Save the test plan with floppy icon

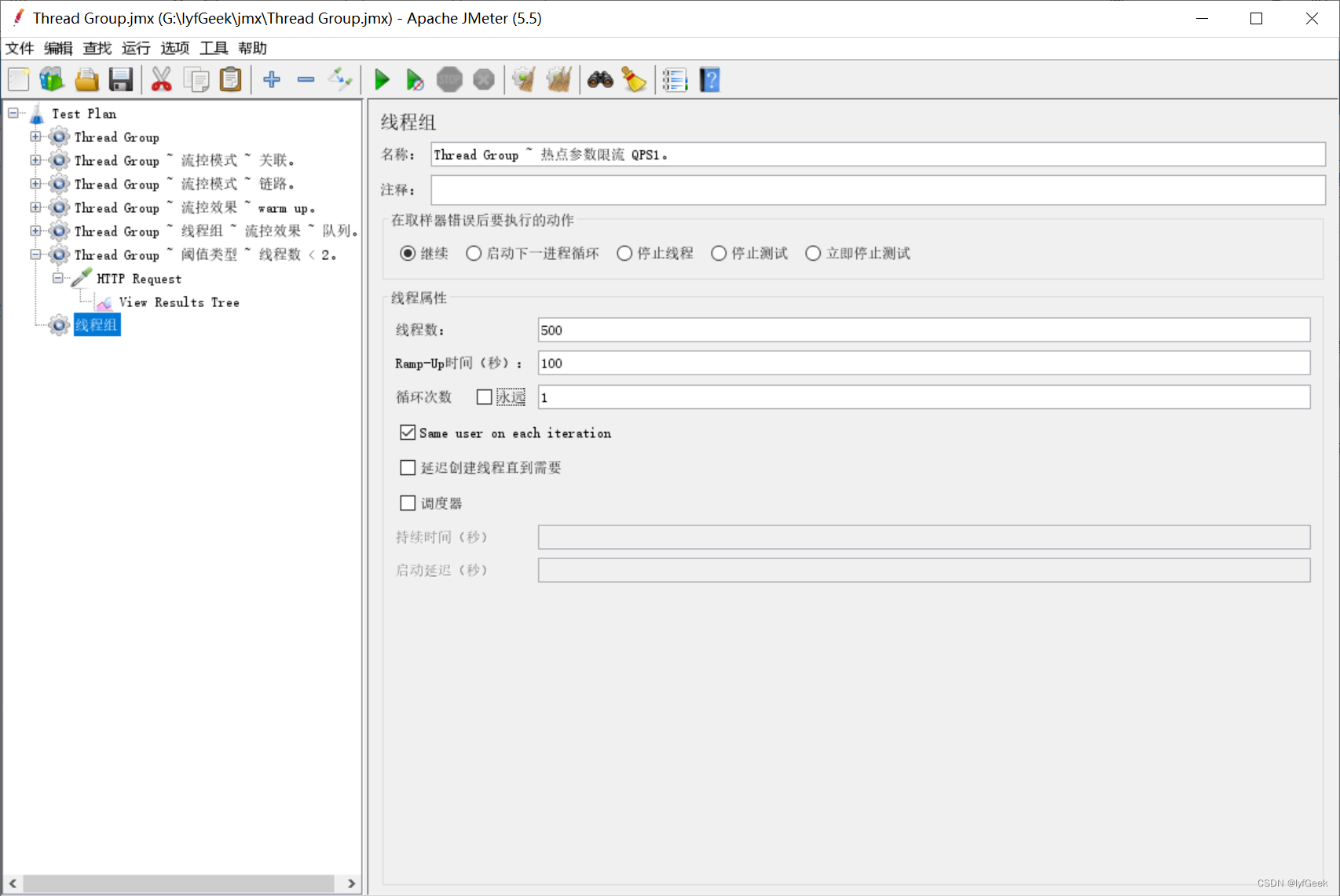(x=121, y=79)
